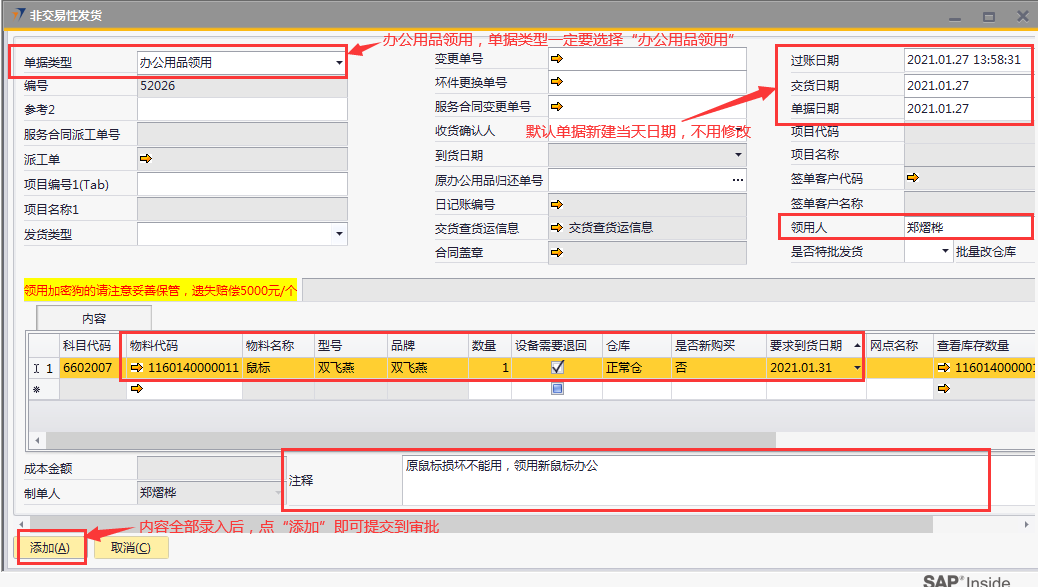This screenshot has width=1038, height=587.
Task: Open material 1160140000011 via its link arrow
Action: coord(137,368)
